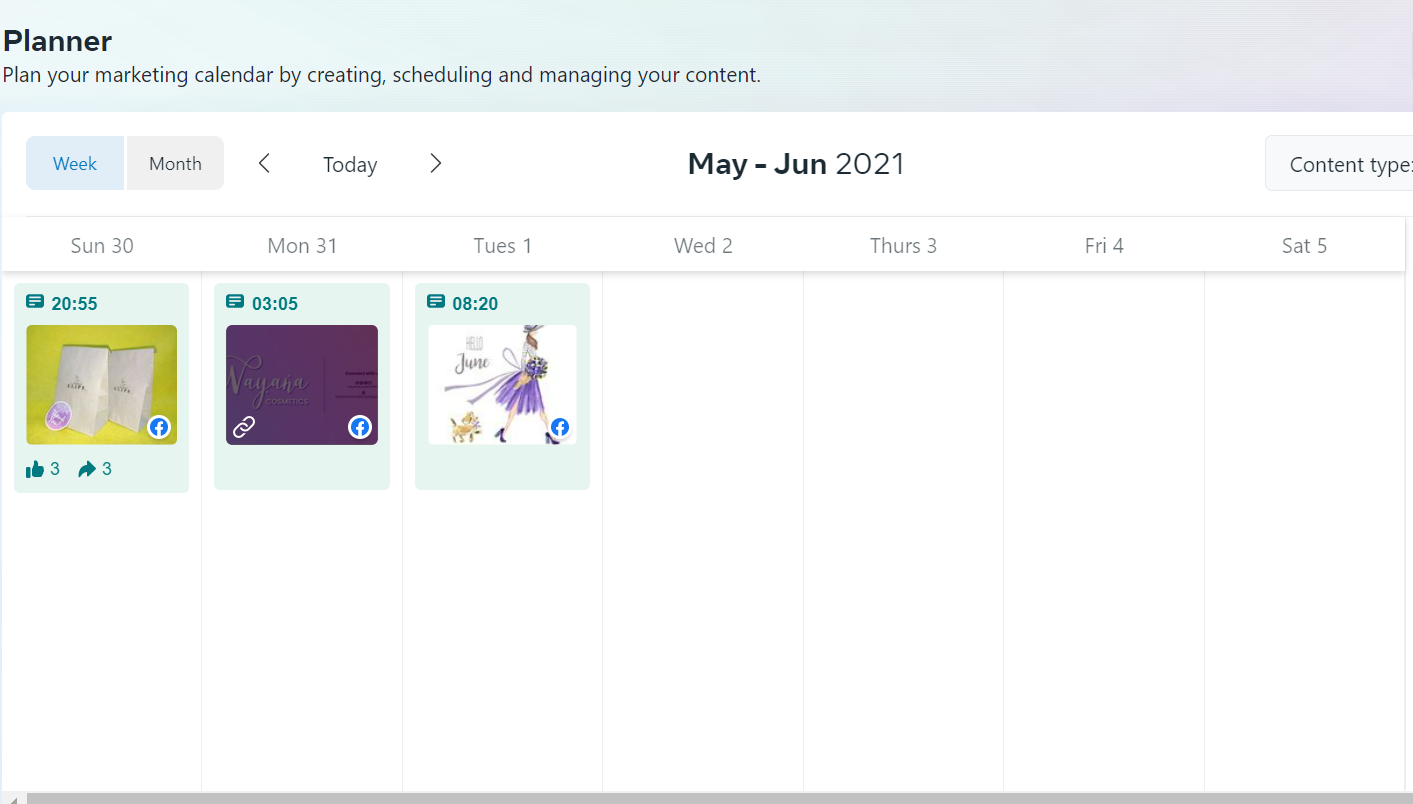Click the Facebook badge on Sunday's post
The width and height of the screenshot is (1413, 804).
(x=159, y=428)
